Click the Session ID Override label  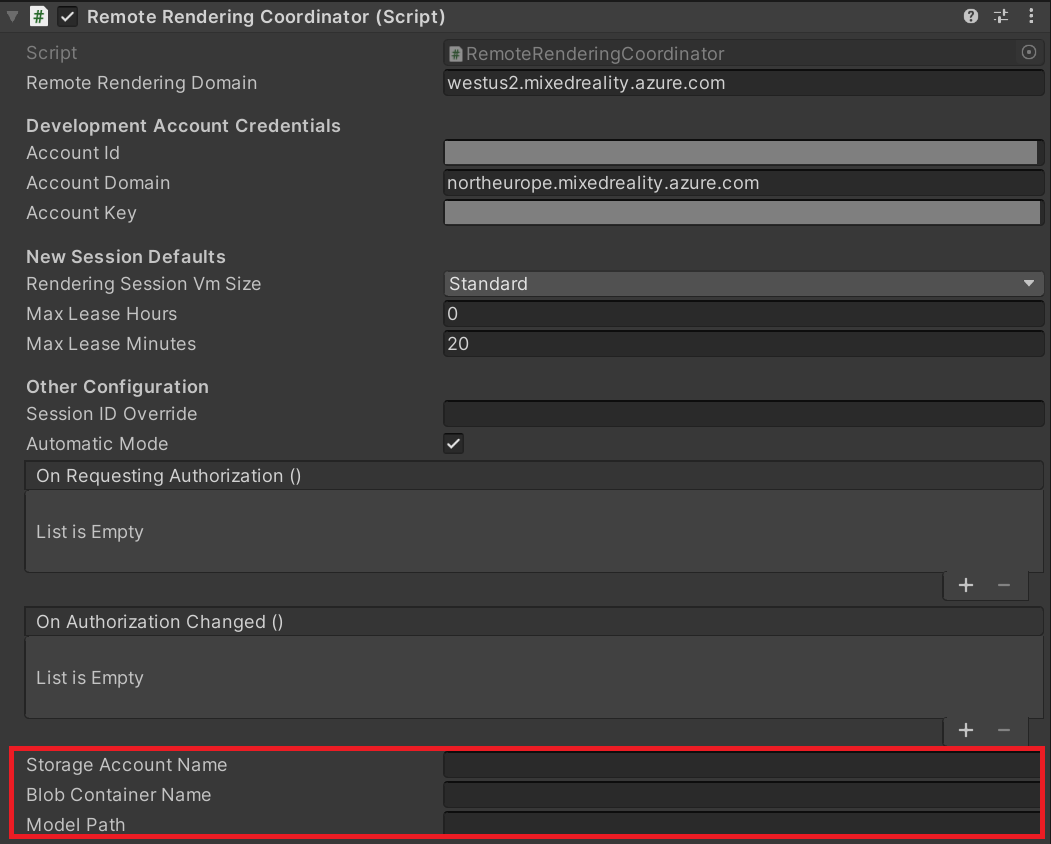pyautogui.click(x=111, y=414)
